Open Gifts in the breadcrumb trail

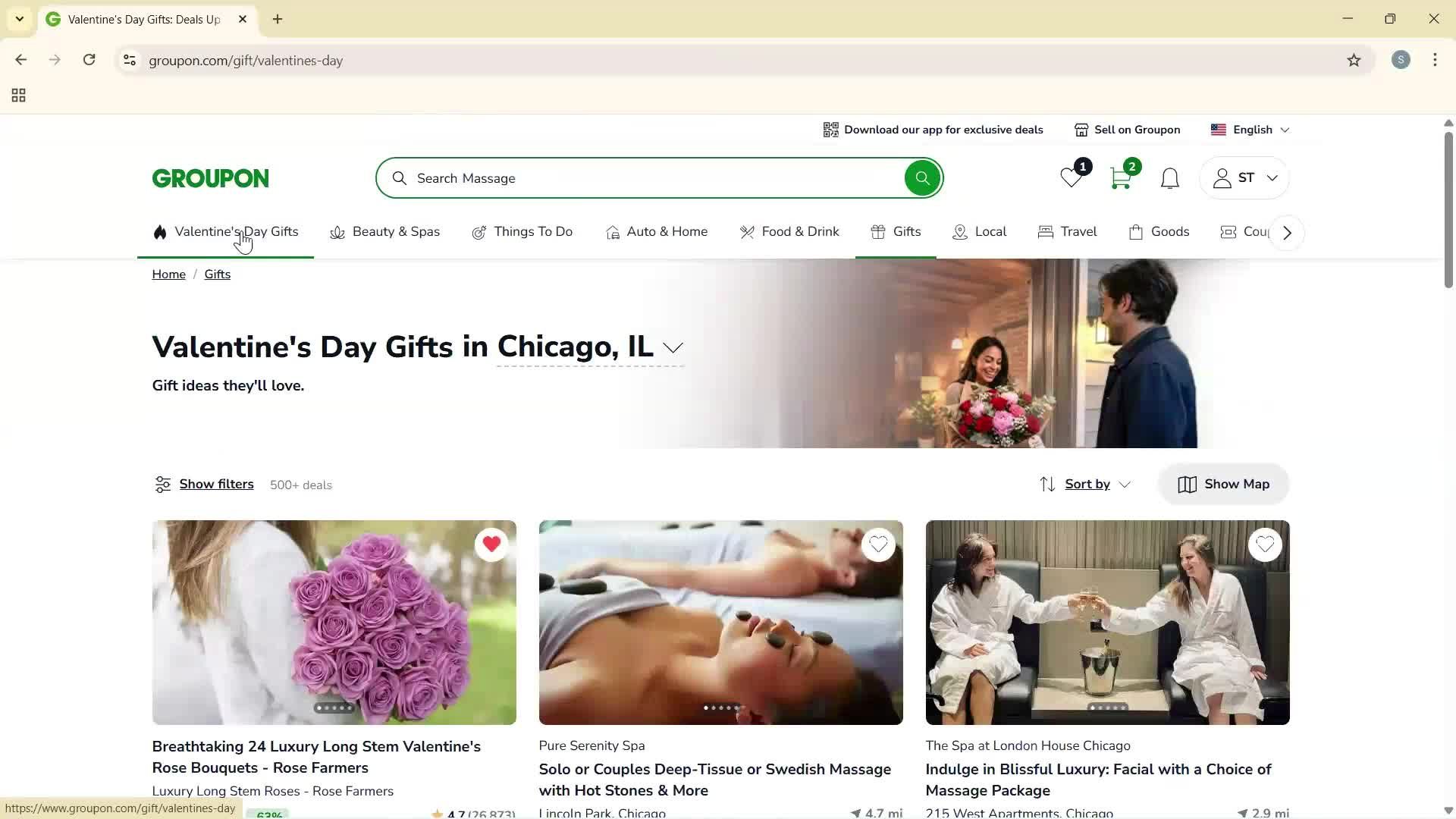(x=217, y=274)
